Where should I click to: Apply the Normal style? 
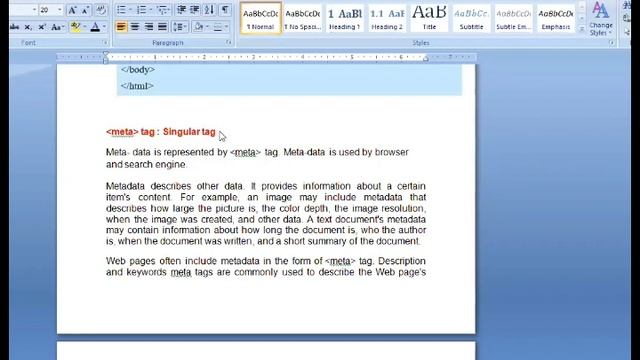260,18
